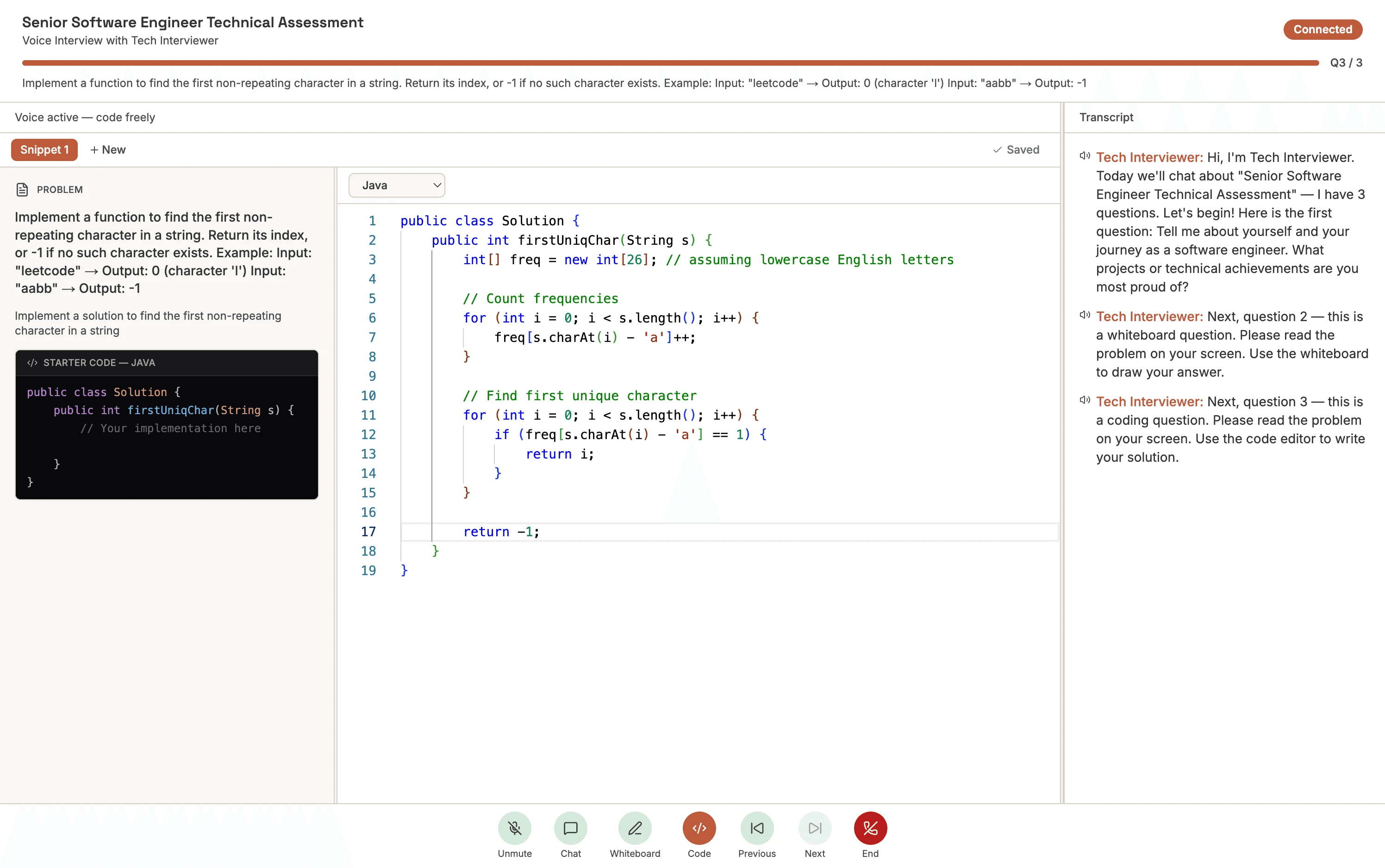Replay the interviewer's first greeting audio
Screen dimensions: 1385x868
point(1085,155)
